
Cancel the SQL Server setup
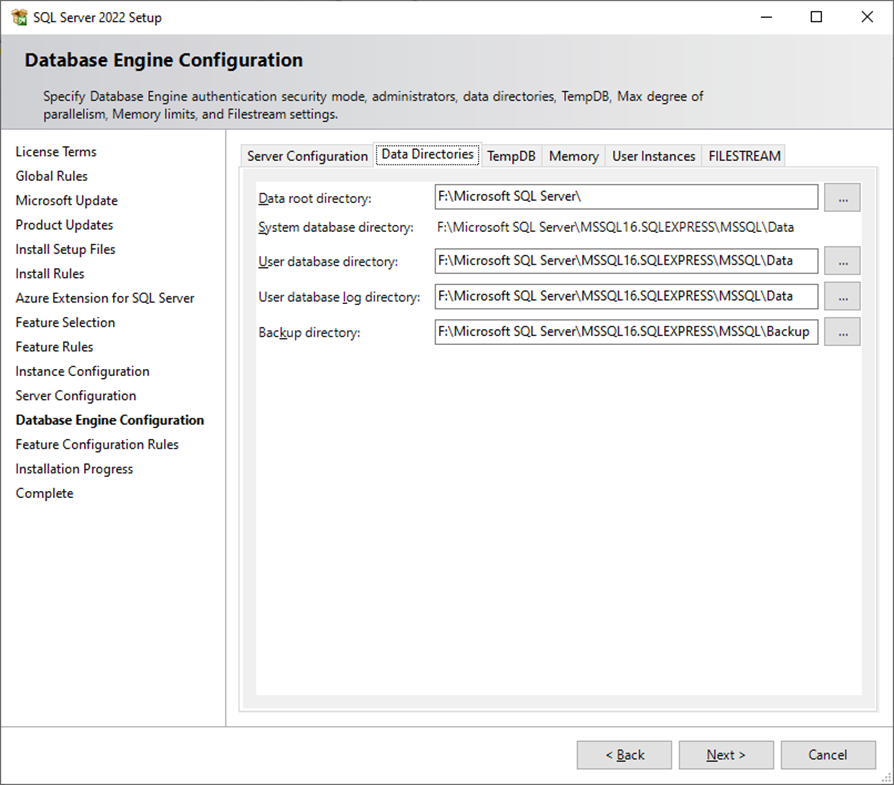pos(828,755)
